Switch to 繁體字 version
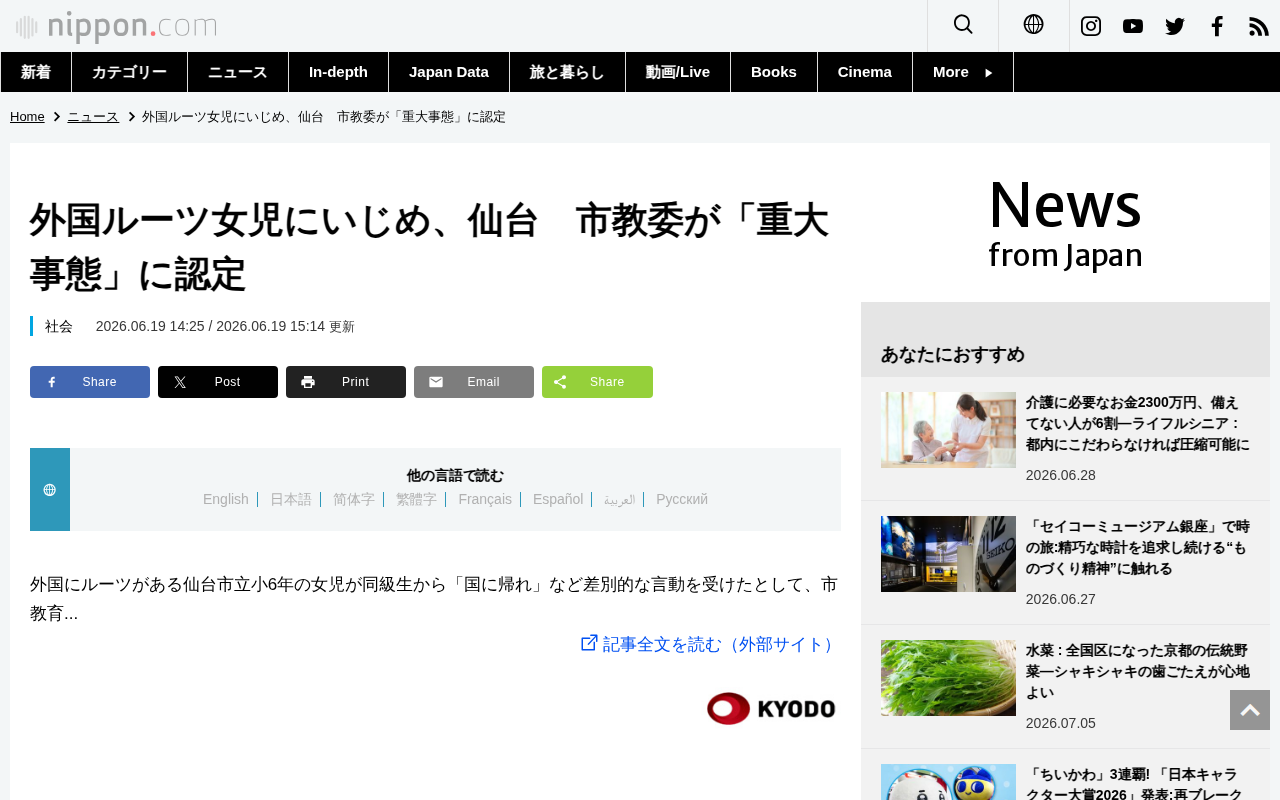1280x800 pixels. tap(417, 499)
